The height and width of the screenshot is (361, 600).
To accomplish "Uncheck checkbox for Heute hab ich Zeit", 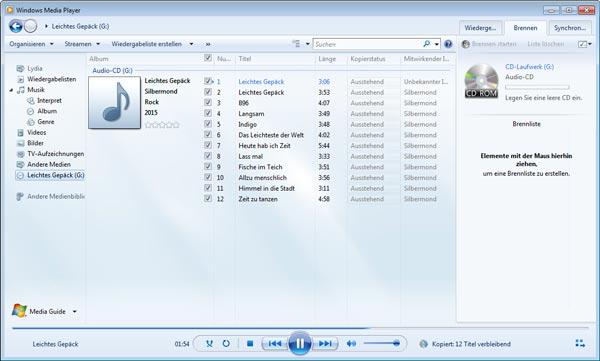I will [208, 145].
